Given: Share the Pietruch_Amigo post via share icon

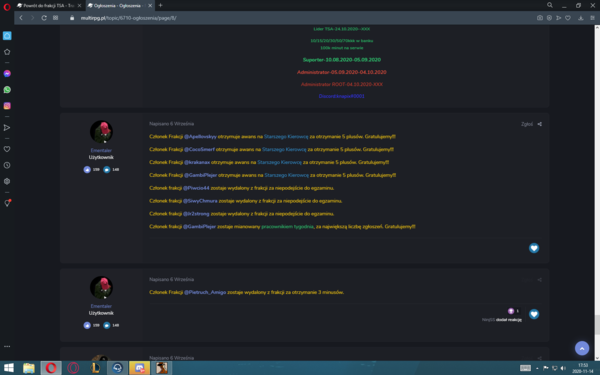Looking at the screenshot, I should [540, 280].
